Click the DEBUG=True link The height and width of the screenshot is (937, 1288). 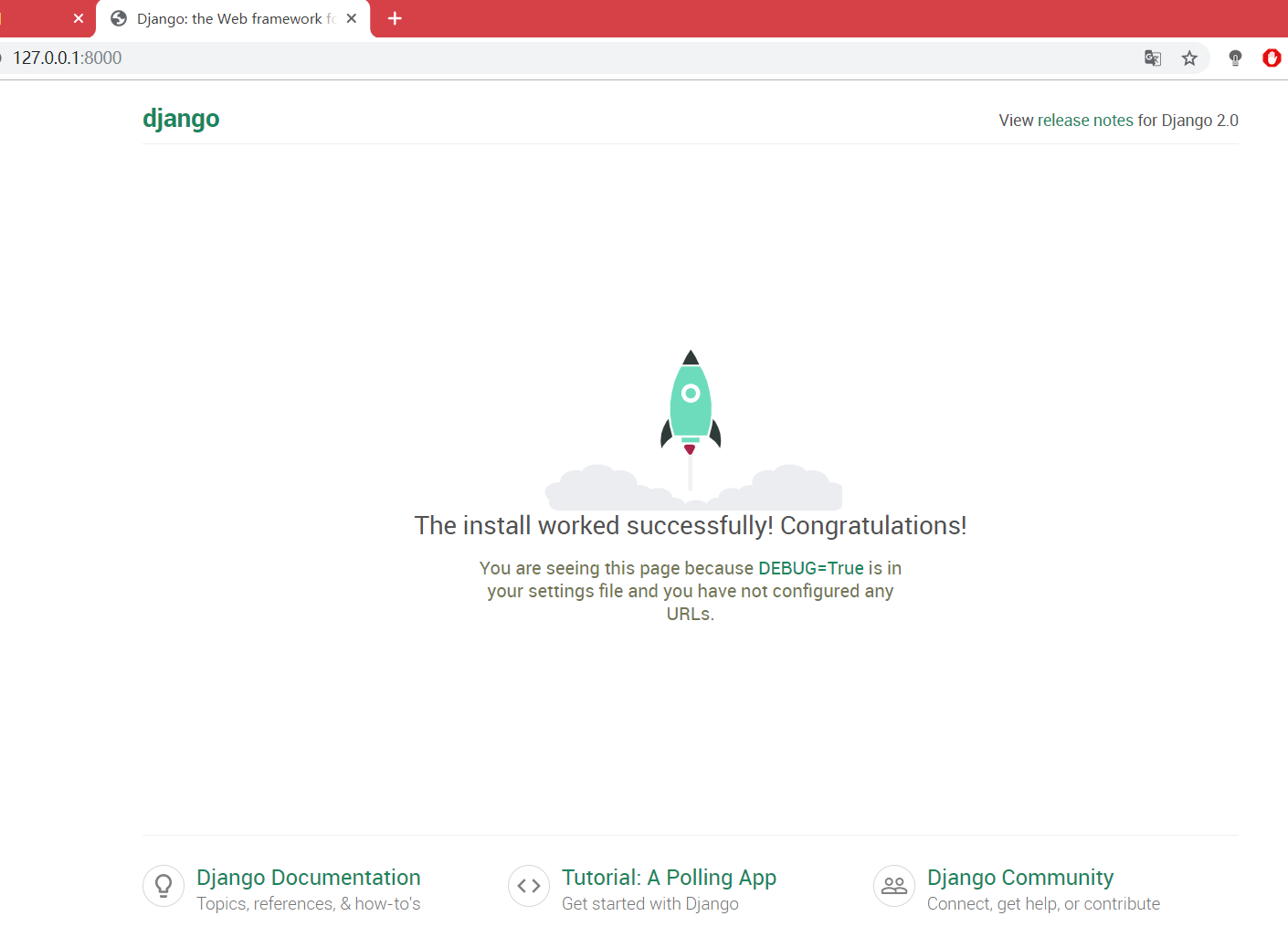(811, 568)
